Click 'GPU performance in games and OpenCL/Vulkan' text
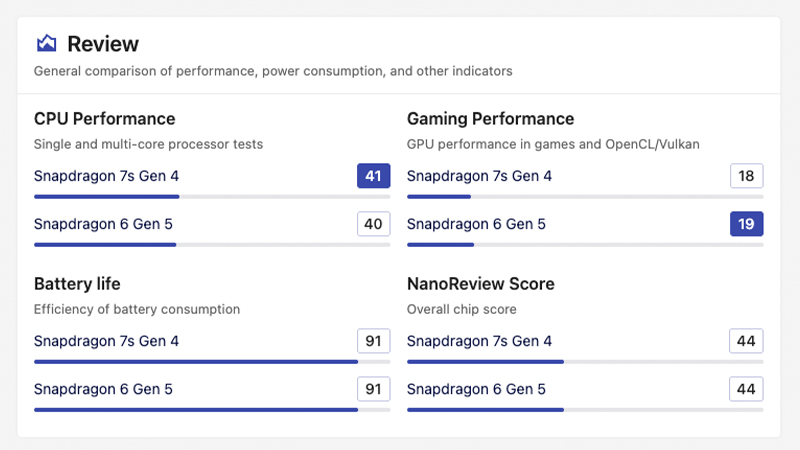The height and width of the screenshot is (450, 800). click(x=553, y=144)
